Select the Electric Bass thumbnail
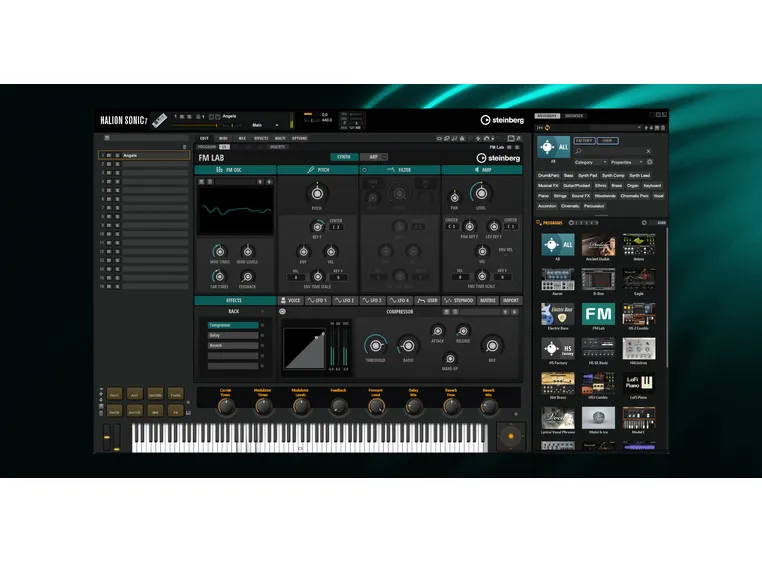Image resolution: width=762 pixels, height=562 pixels. pyautogui.click(x=557, y=314)
